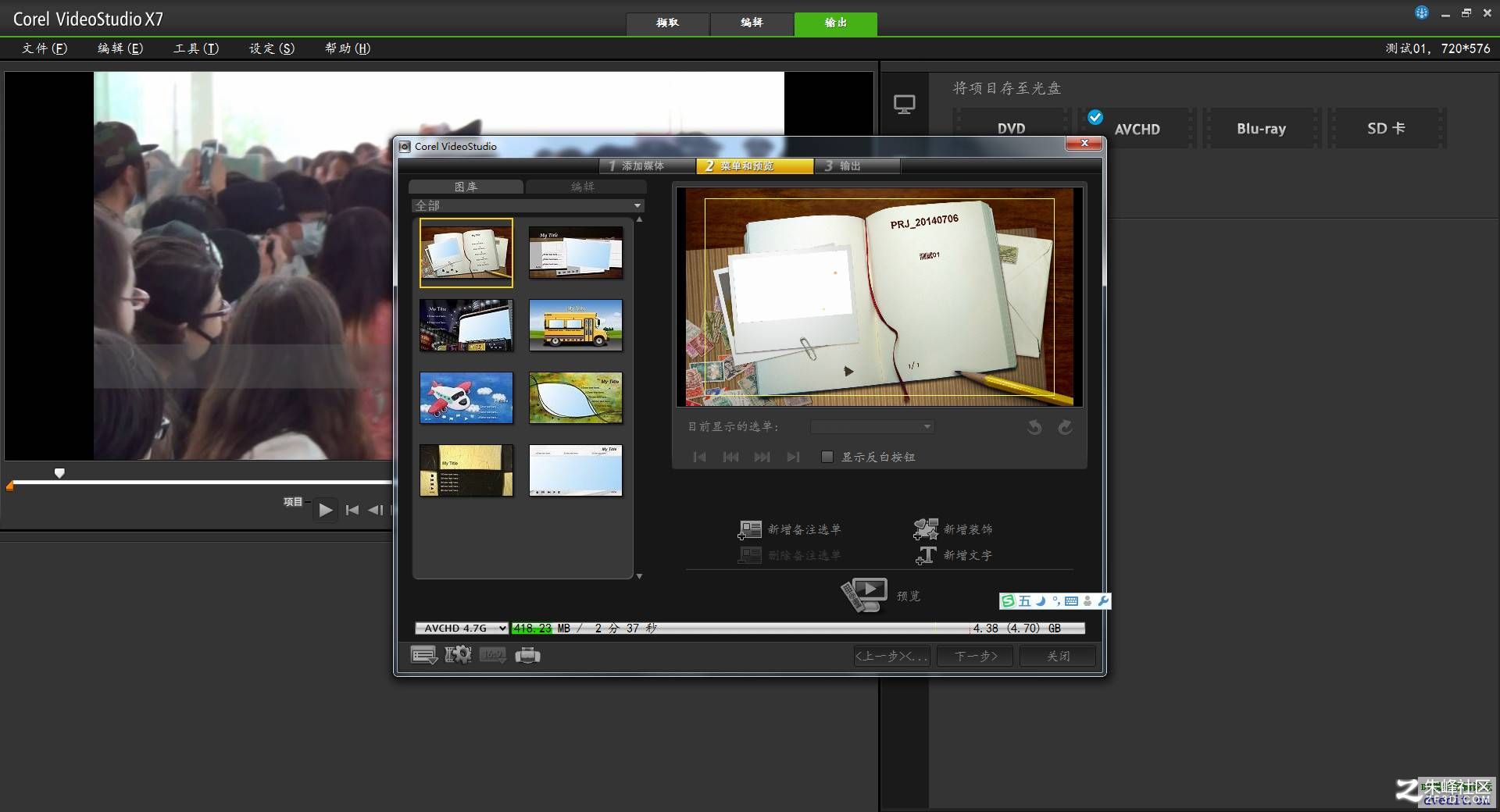The image size is (1500, 812).
Task: Select the yellow school bus template
Action: click(x=576, y=325)
